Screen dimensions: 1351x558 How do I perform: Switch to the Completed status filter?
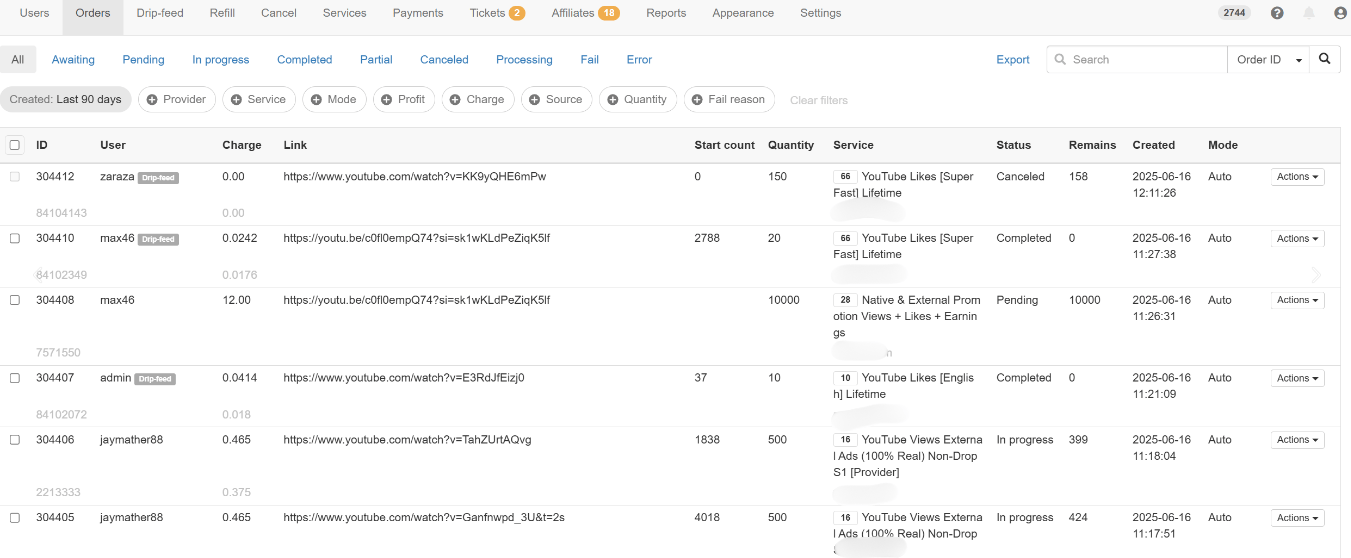304,60
